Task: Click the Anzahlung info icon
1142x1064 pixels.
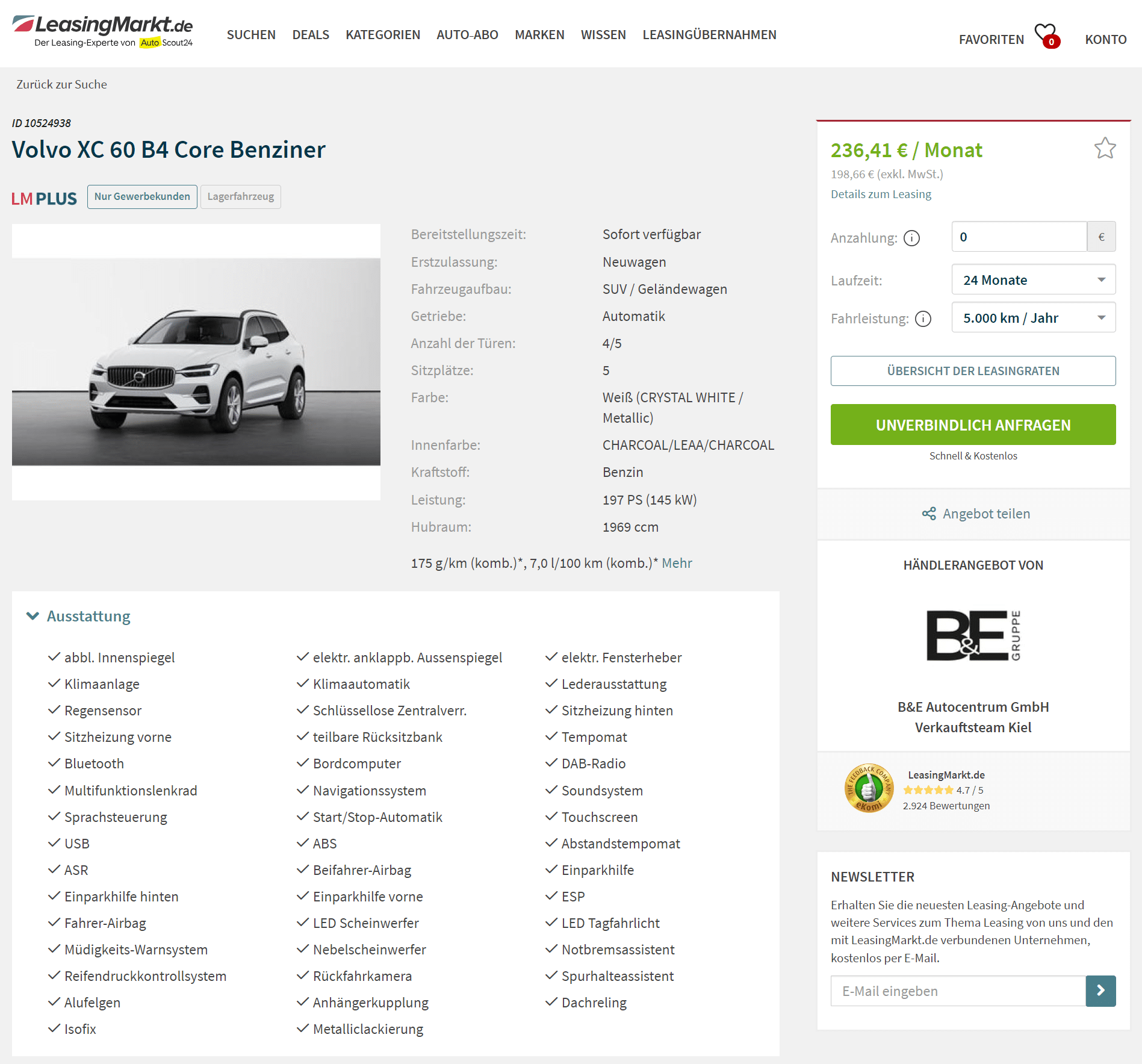Action: 912,238
